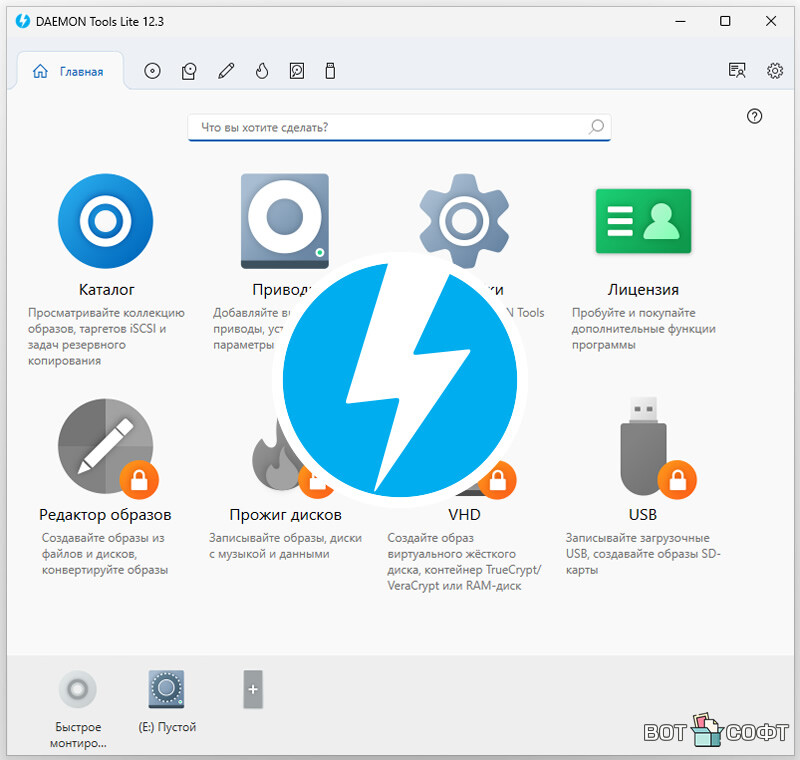The height and width of the screenshot is (760, 800).
Task: Click 'Создавайте образы из файлов' description
Action: [x=105, y=554]
